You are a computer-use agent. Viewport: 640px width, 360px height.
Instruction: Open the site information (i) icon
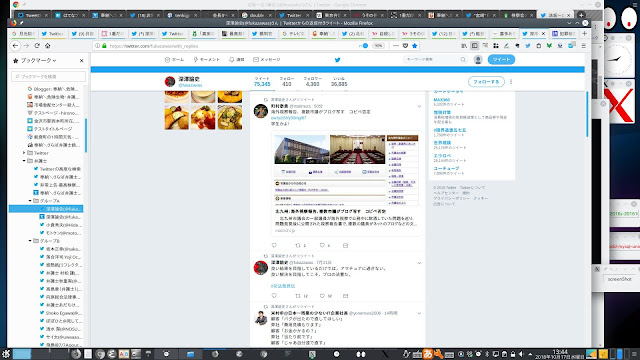98,46
